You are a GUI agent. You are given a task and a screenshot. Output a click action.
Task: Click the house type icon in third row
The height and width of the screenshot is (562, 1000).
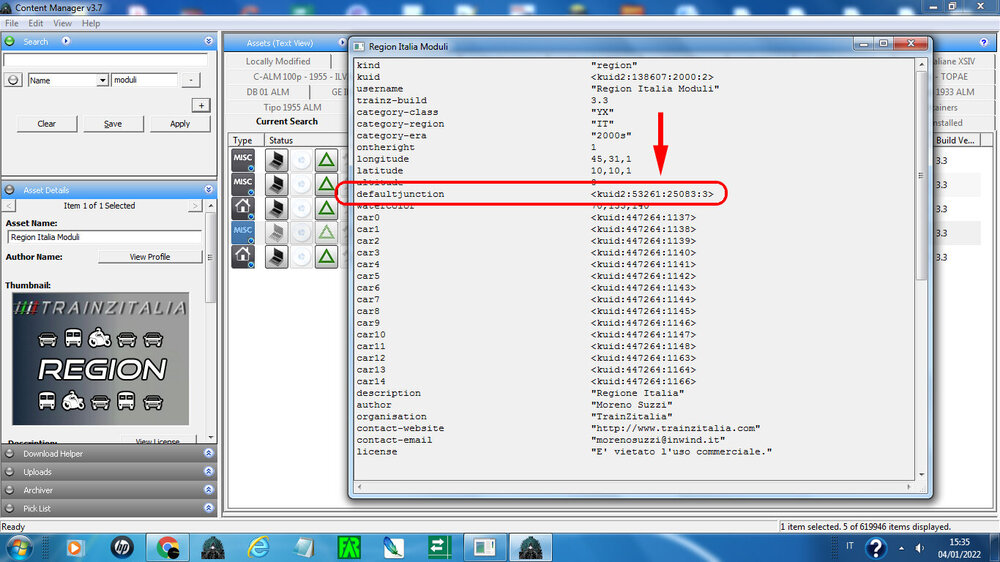tap(243, 209)
